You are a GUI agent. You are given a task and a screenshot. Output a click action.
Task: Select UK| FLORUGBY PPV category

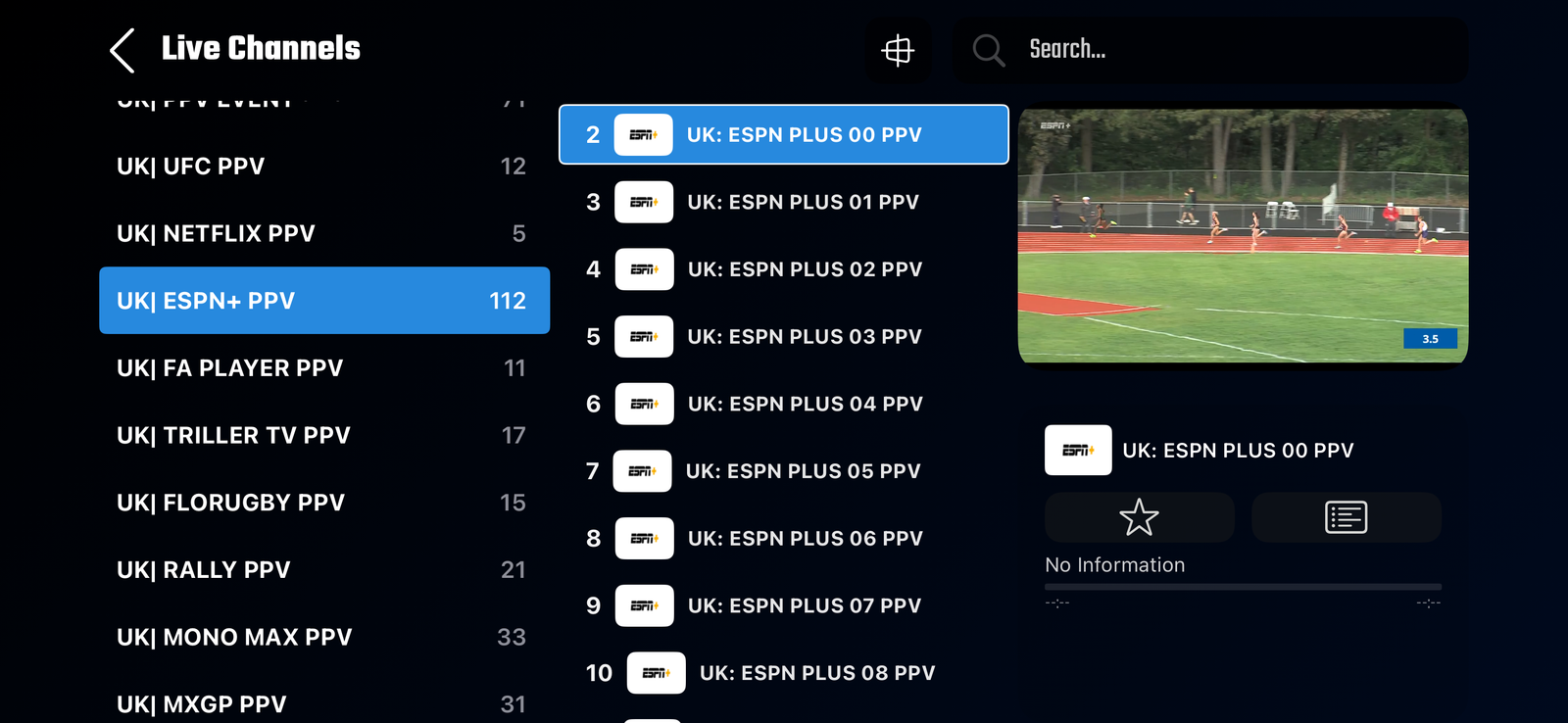tap(324, 503)
